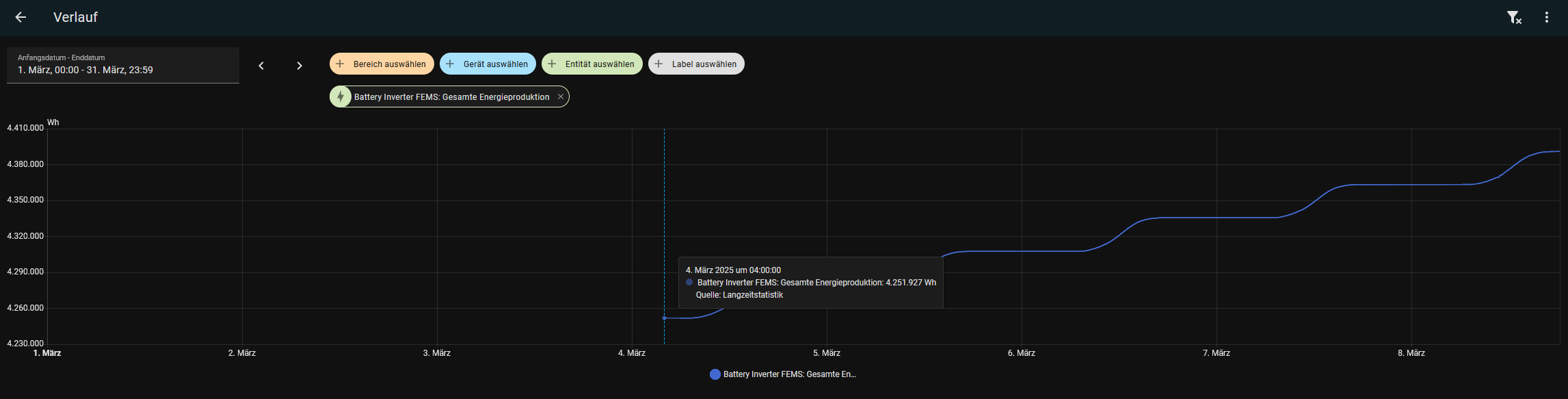Go back using the arrow icon
1568x399 pixels.
(21, 17)
